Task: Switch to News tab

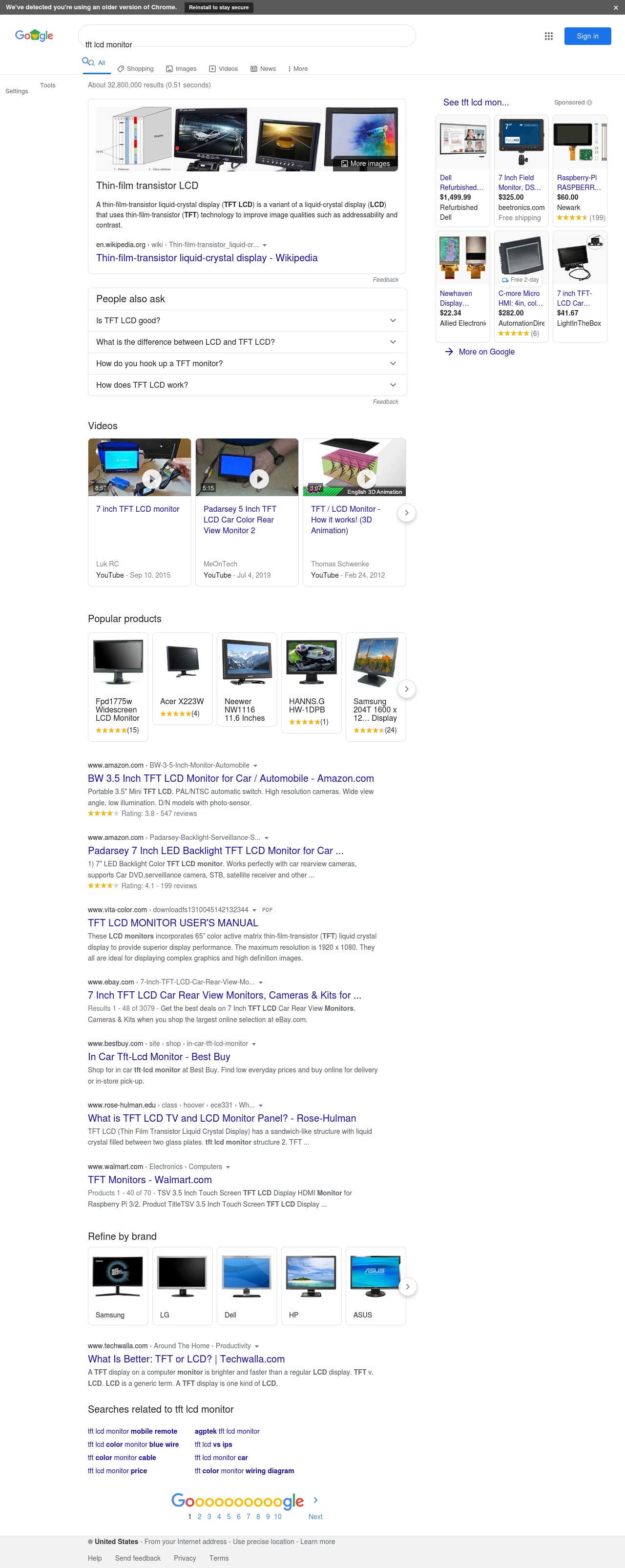Action: [x=263, y=69]
